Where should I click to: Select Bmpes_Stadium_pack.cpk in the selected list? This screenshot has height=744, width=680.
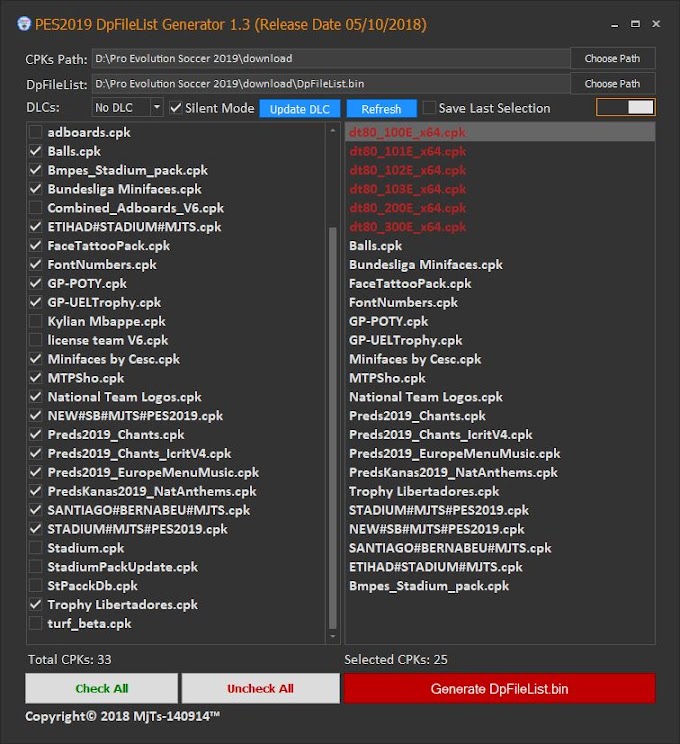500,586
